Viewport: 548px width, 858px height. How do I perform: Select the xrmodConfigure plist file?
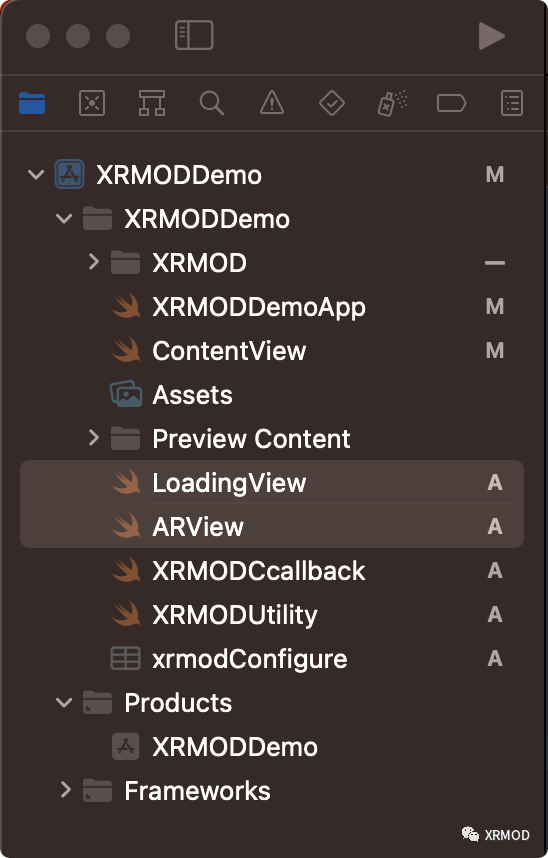tap(250, 658)
